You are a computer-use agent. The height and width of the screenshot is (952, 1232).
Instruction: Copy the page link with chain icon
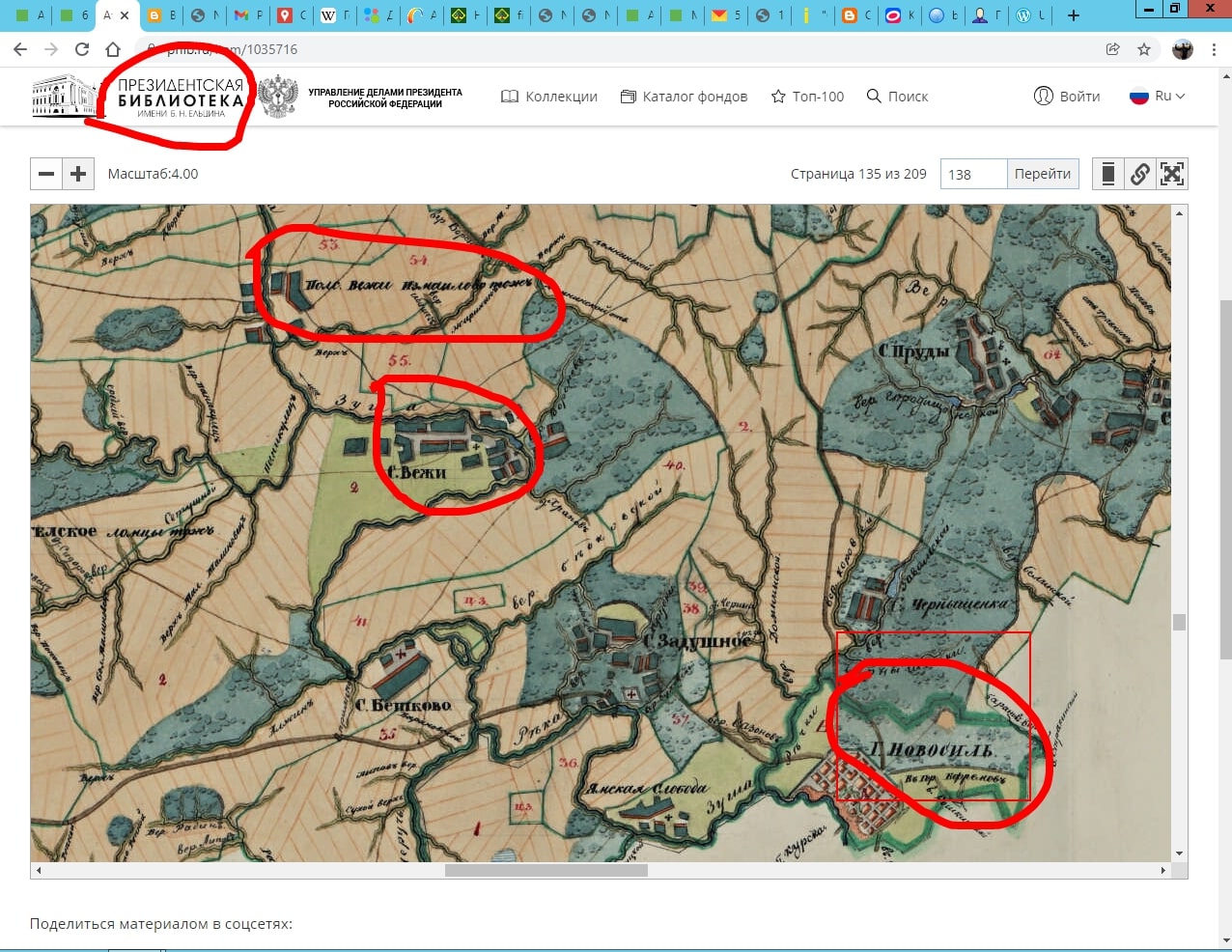click(x=1140, y=174)
